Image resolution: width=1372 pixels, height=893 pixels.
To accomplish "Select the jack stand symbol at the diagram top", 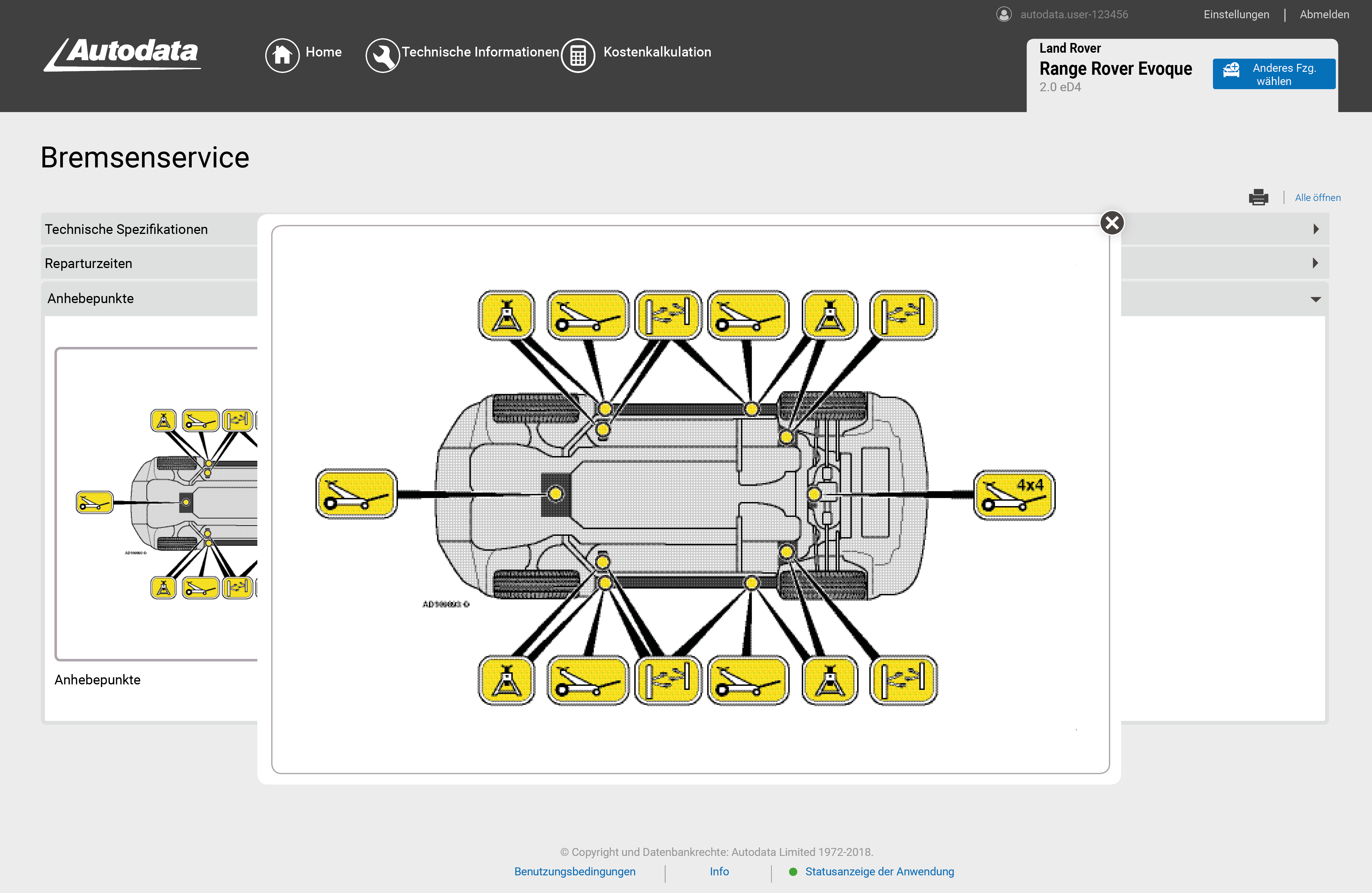I will (506, 315).
